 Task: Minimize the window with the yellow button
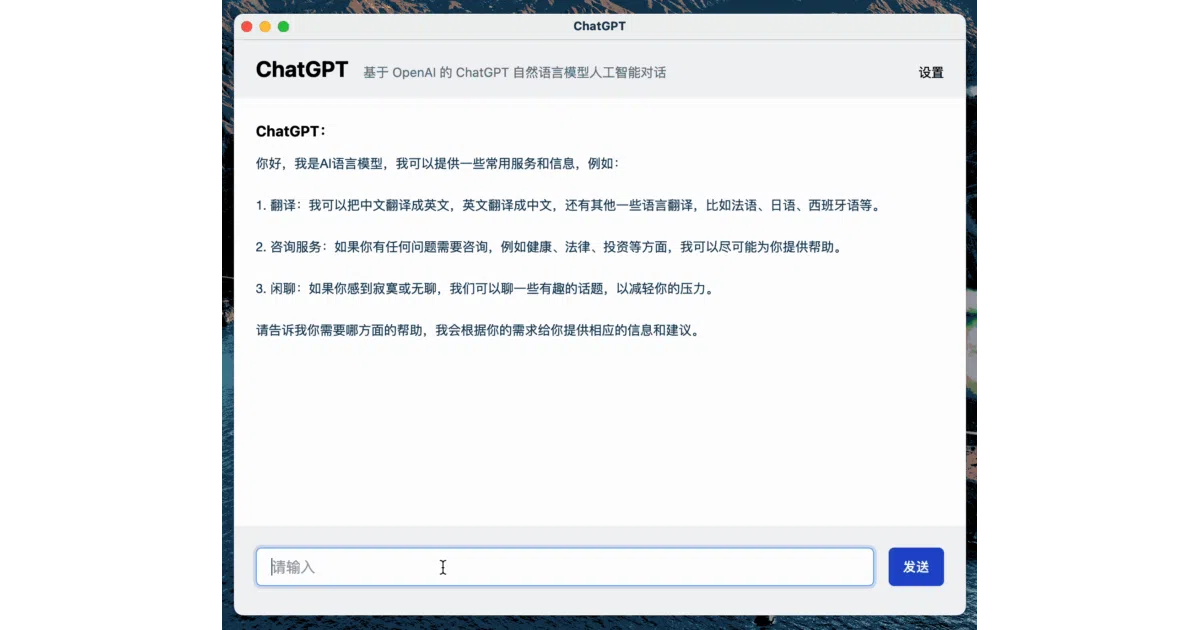pyautogui.click(x=265, y=26)
